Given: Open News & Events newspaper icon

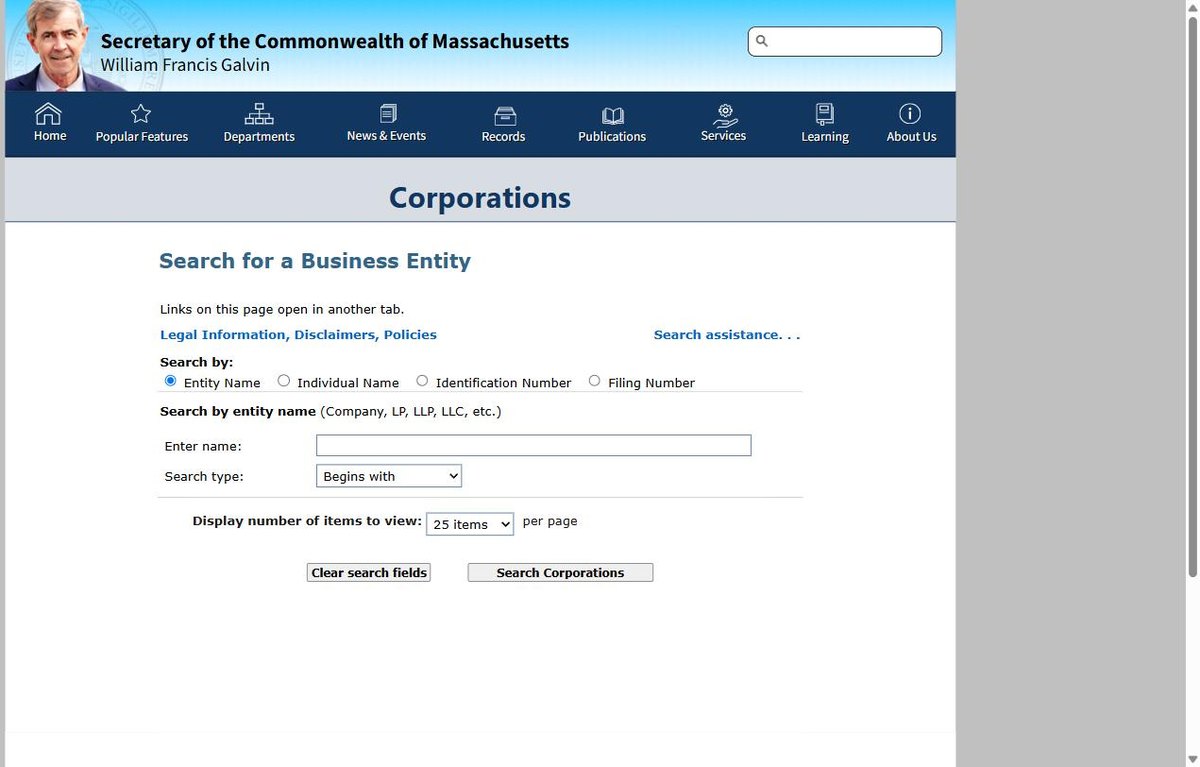Looking at the screenshot, I should (x=388, y=113).
